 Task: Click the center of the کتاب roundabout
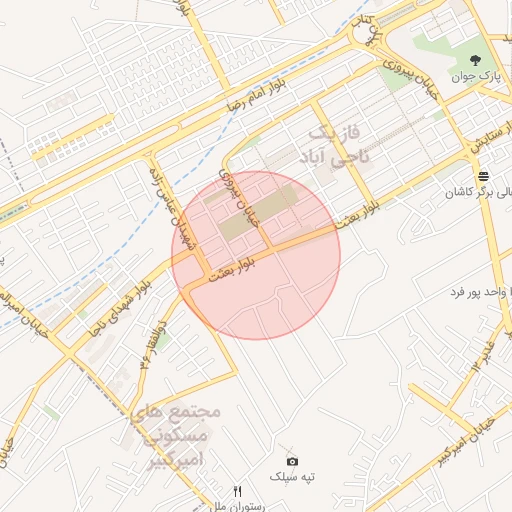(x=367, y=33)
